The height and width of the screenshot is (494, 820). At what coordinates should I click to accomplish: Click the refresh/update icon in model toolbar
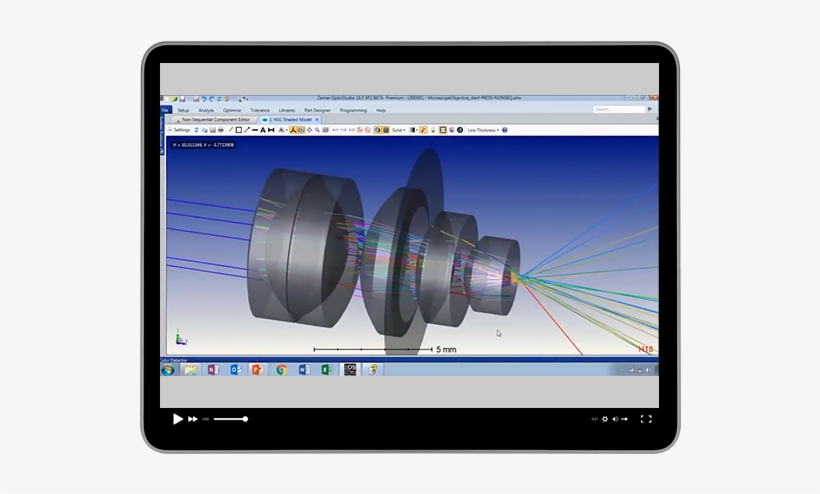pyautogui.click(x=197, y=130)
